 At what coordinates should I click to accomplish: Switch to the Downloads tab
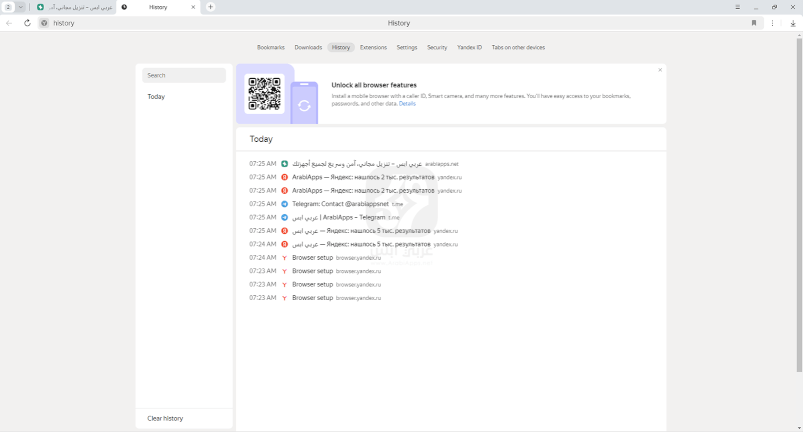308,47
